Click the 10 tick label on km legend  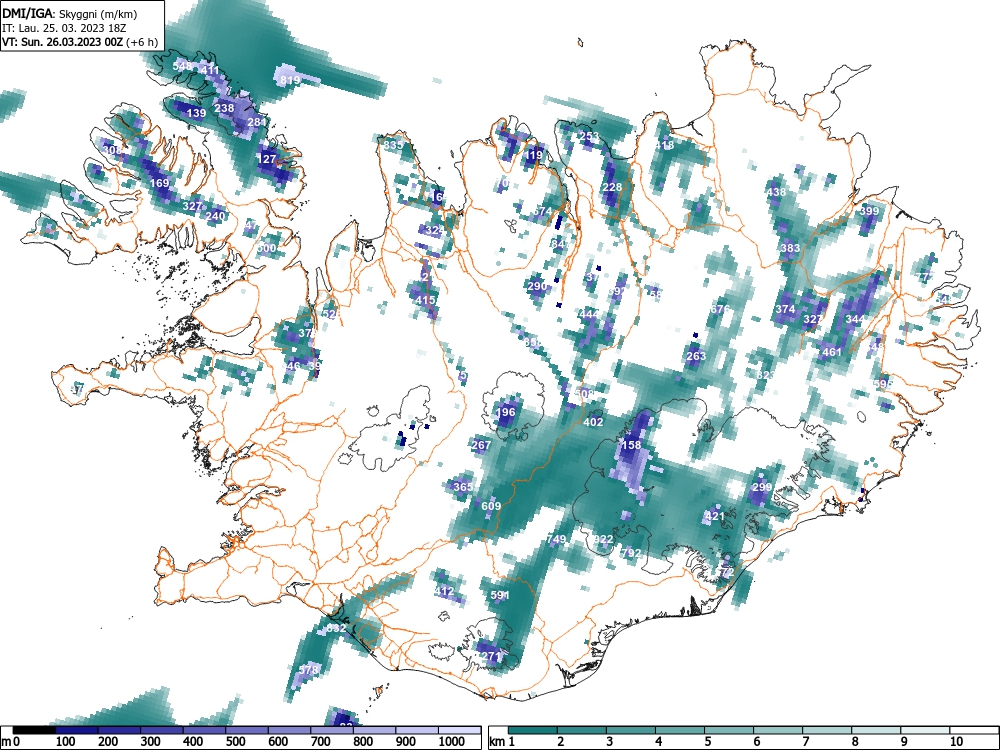click(956, 741)
